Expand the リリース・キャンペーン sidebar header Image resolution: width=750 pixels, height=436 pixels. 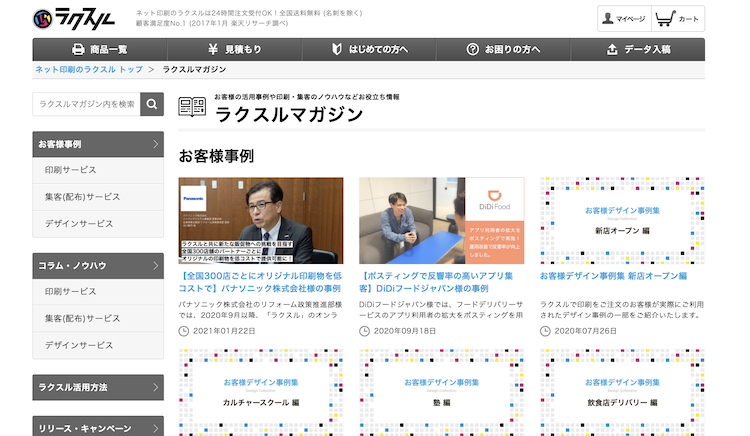pyautogui.click(x=98, y=428)
